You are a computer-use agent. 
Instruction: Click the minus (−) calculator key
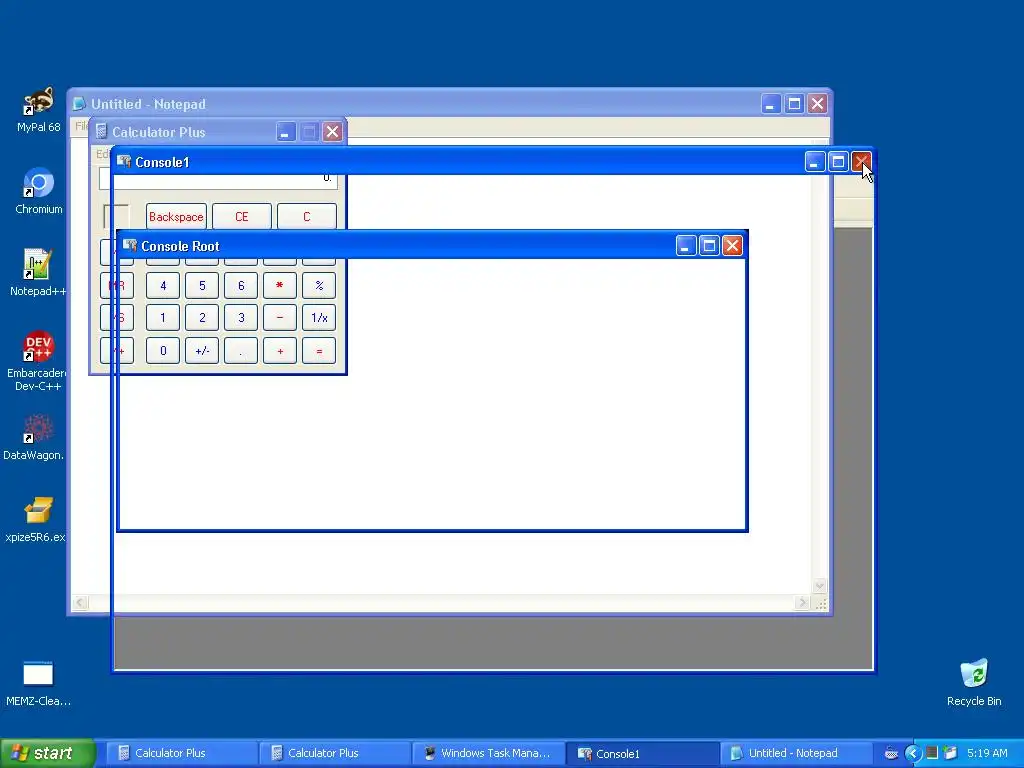[x=280, y=317]
